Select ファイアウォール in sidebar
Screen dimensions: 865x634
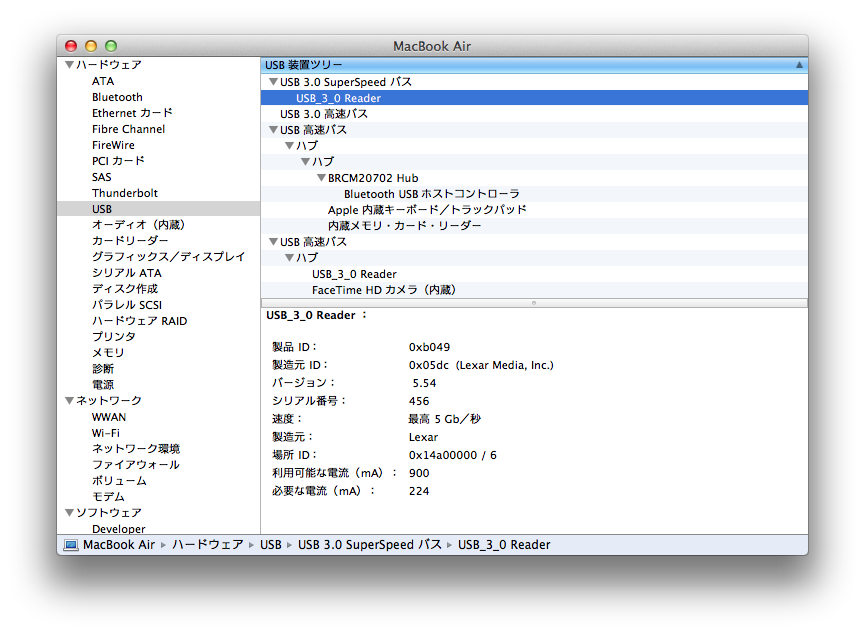pyautogui.click(x=136, y=465)
